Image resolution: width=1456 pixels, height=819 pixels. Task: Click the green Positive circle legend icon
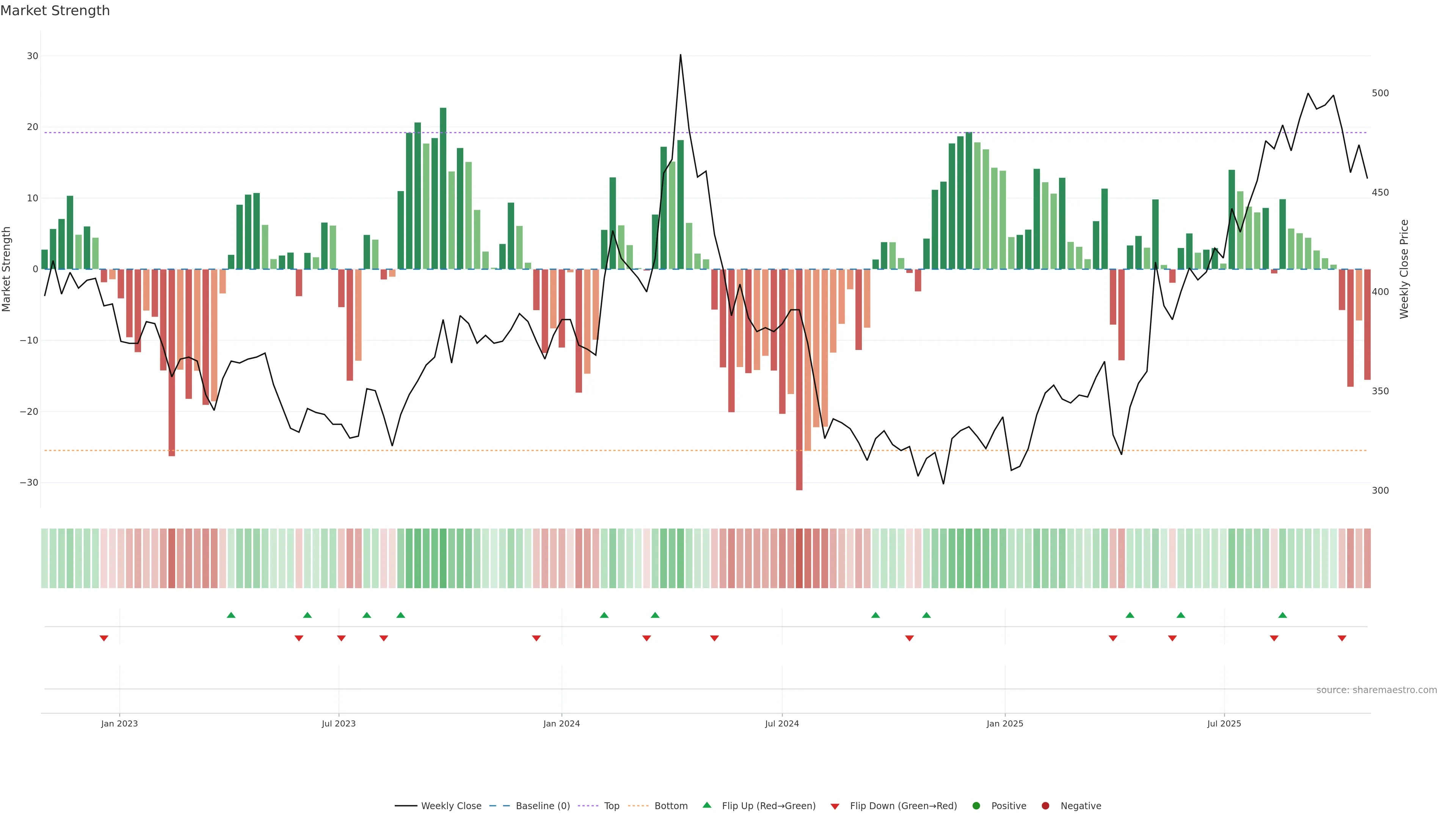click(976, 805)
